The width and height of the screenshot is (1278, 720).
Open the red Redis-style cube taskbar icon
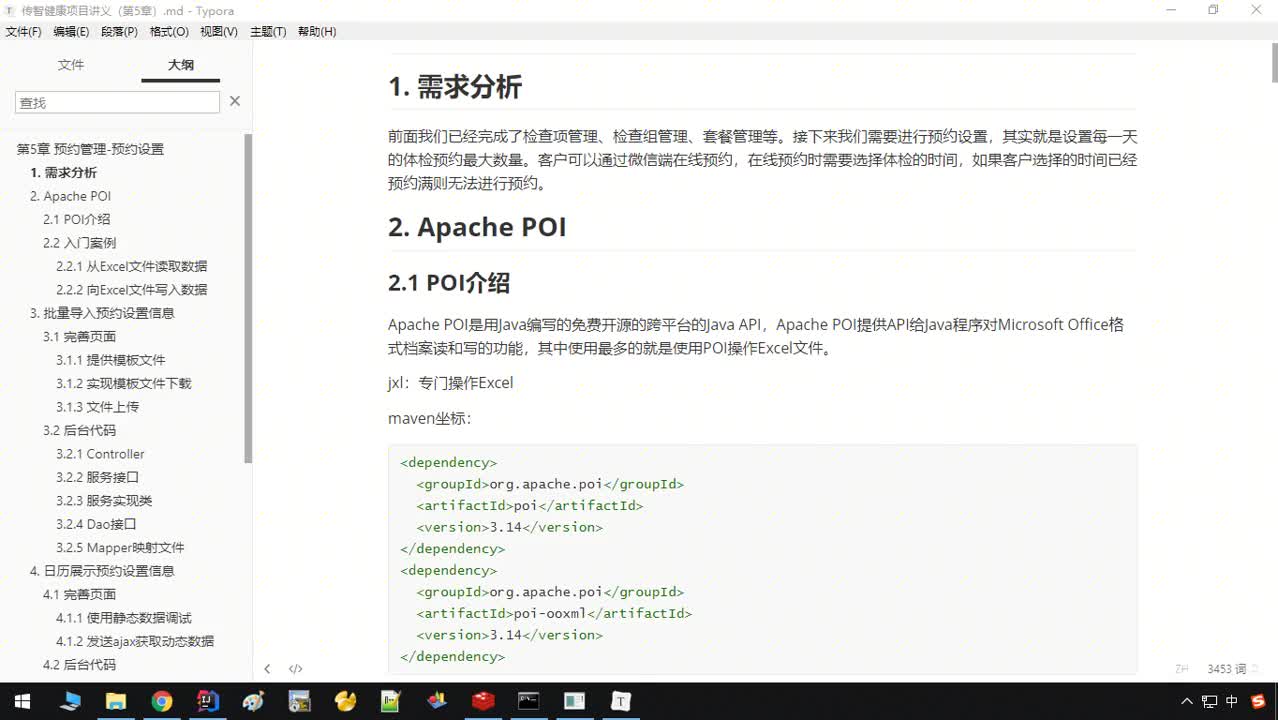click(x=483, y=701)
